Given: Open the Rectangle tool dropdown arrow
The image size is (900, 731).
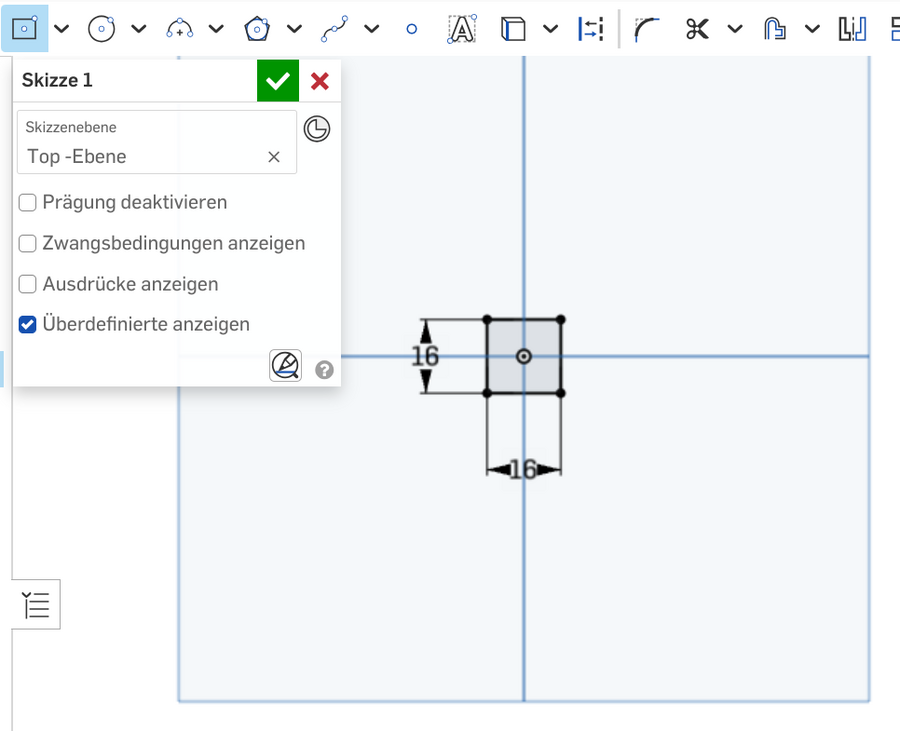Looking at the screenshot, I should [x=60, y=28].
